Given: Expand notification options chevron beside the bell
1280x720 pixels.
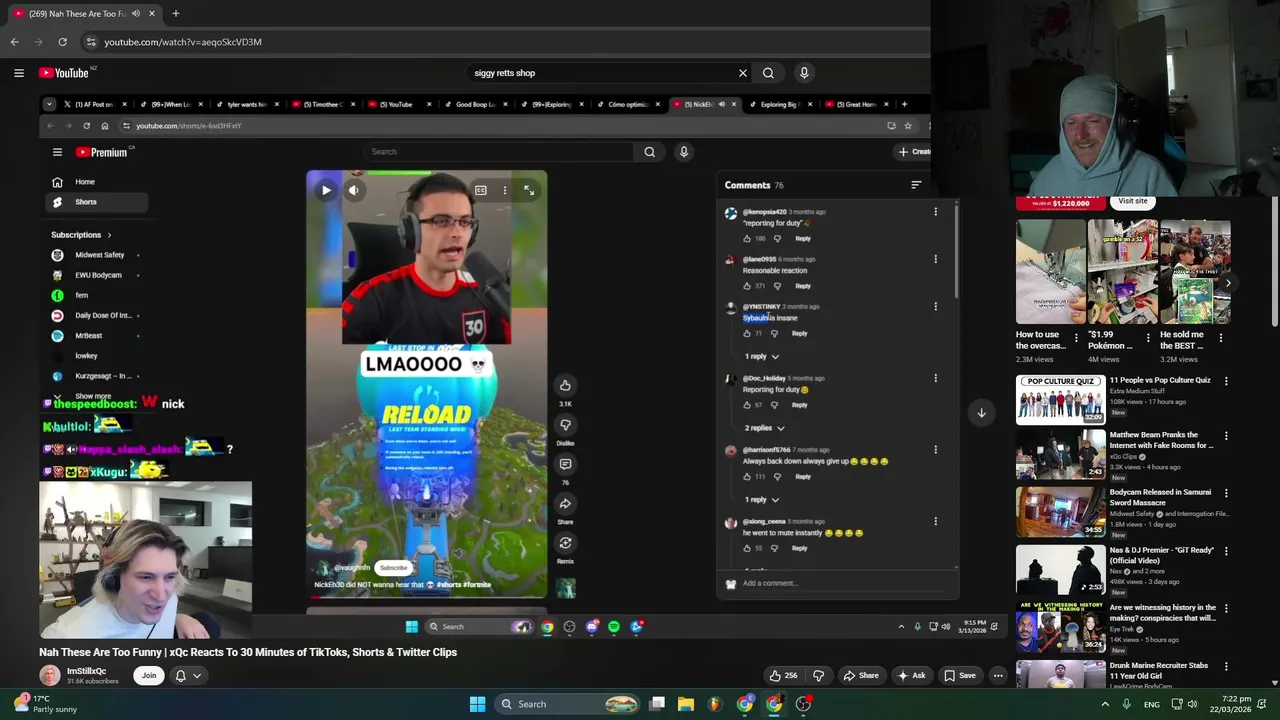Looking at the screenshot, I should click(x=197, y=675).
